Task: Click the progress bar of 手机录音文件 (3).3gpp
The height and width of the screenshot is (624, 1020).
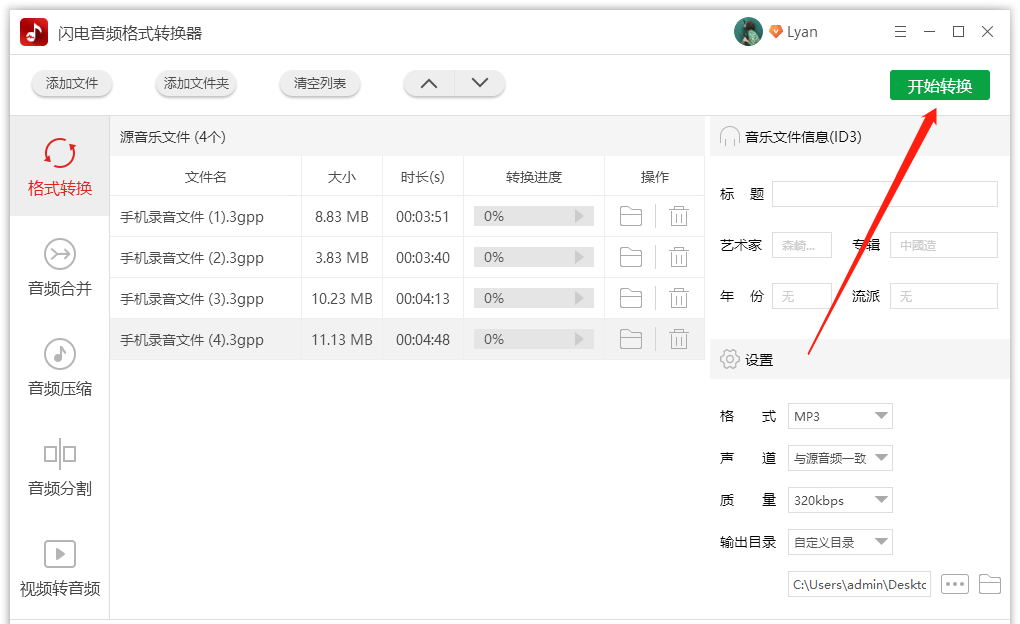Action: [533, 297]
